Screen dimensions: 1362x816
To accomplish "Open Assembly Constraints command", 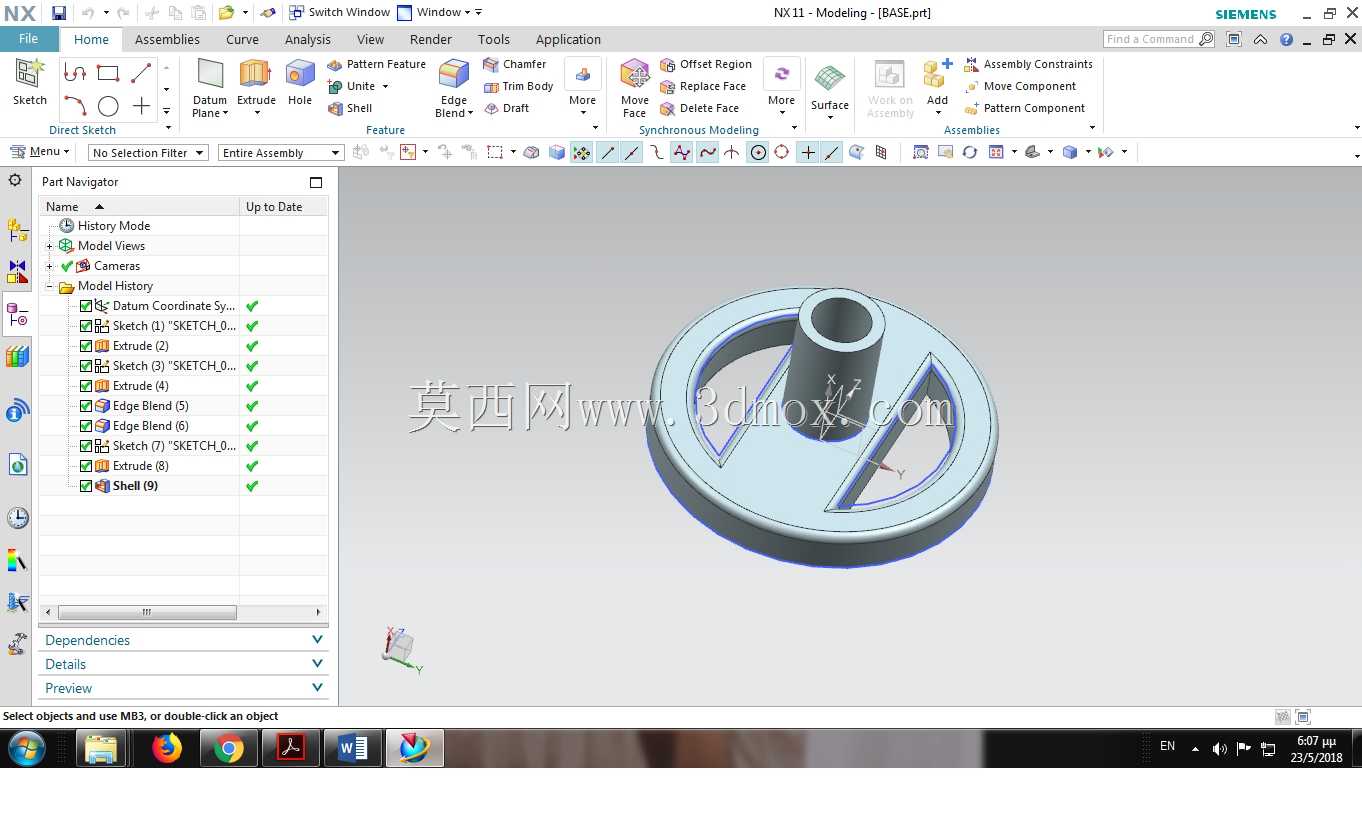I will click(1028, 64).
